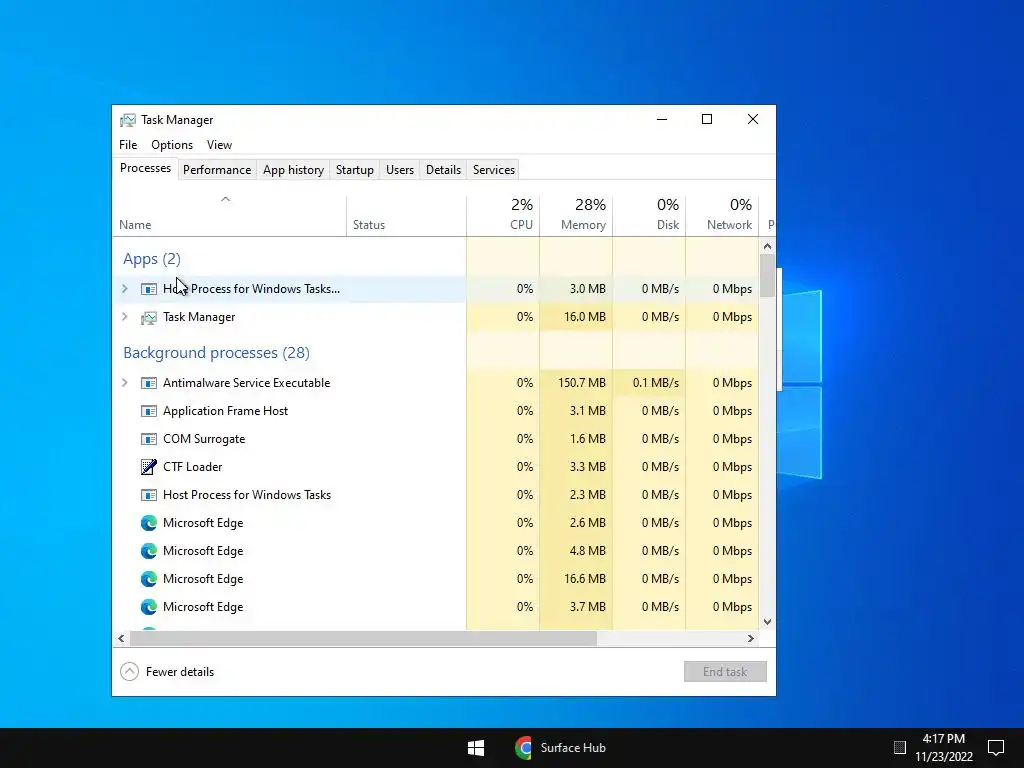Switch to the Startup tab
The height and width of the screenshot is (768, 1024).
click(355, 170)
